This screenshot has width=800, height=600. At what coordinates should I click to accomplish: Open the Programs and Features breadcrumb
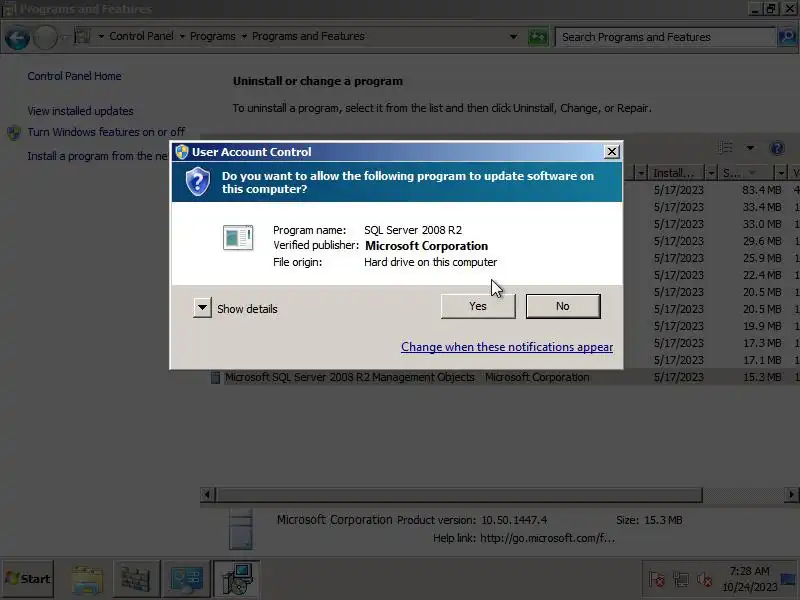click(x=308, y=36)
